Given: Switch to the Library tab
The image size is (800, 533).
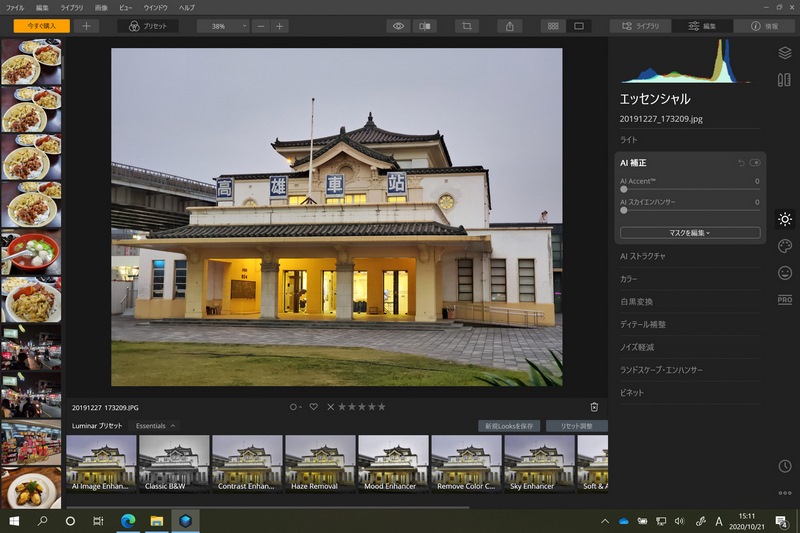Looking at the screenshot, I should click(640, 26).
